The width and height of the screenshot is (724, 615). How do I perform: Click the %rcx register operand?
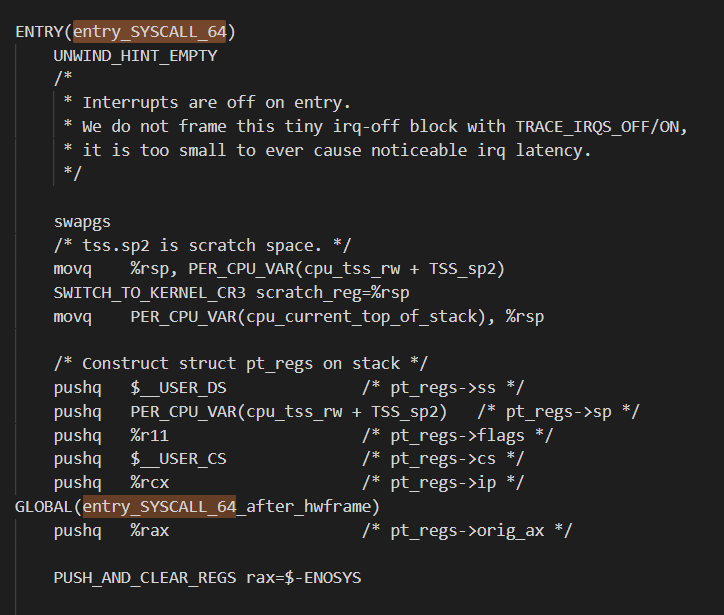pos(150,482)
